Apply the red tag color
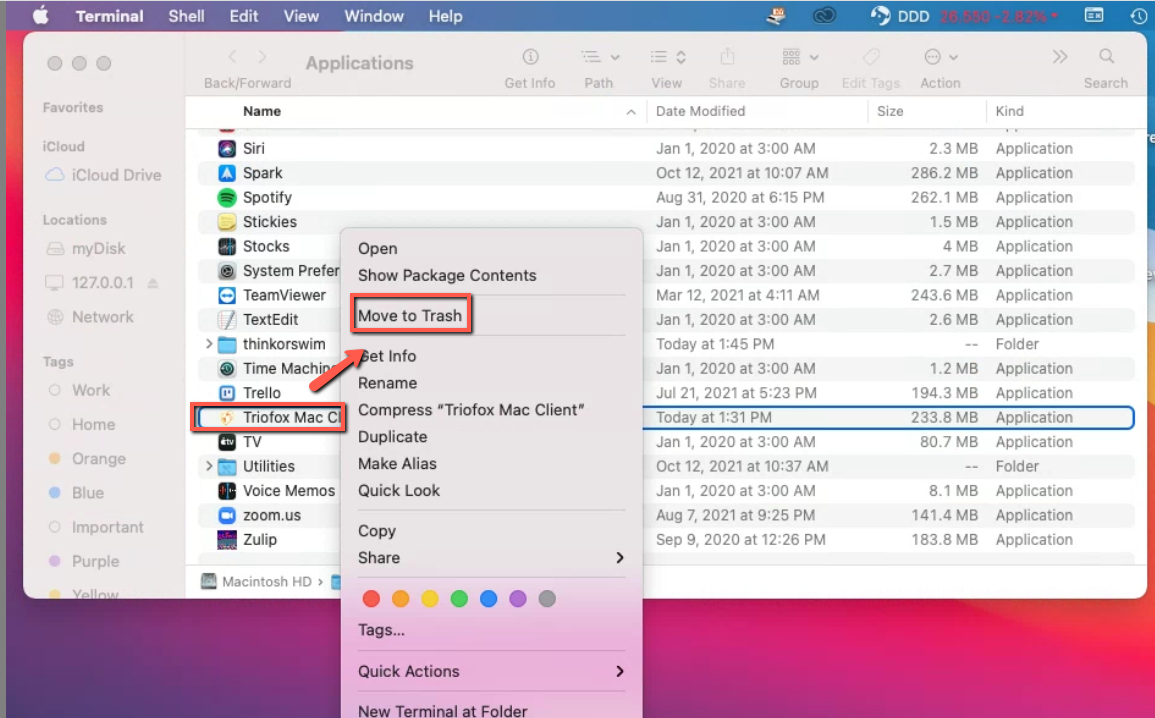Screen dimensions: 1155x718 tap(371, 599)
